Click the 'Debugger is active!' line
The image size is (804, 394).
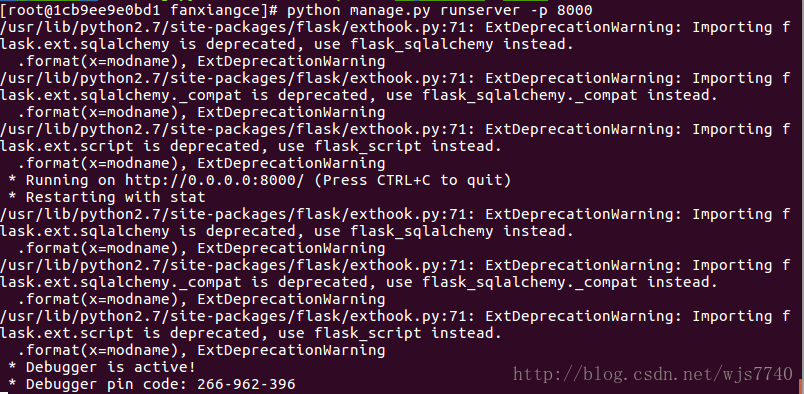pyautogui.click(x=102, y=367)
